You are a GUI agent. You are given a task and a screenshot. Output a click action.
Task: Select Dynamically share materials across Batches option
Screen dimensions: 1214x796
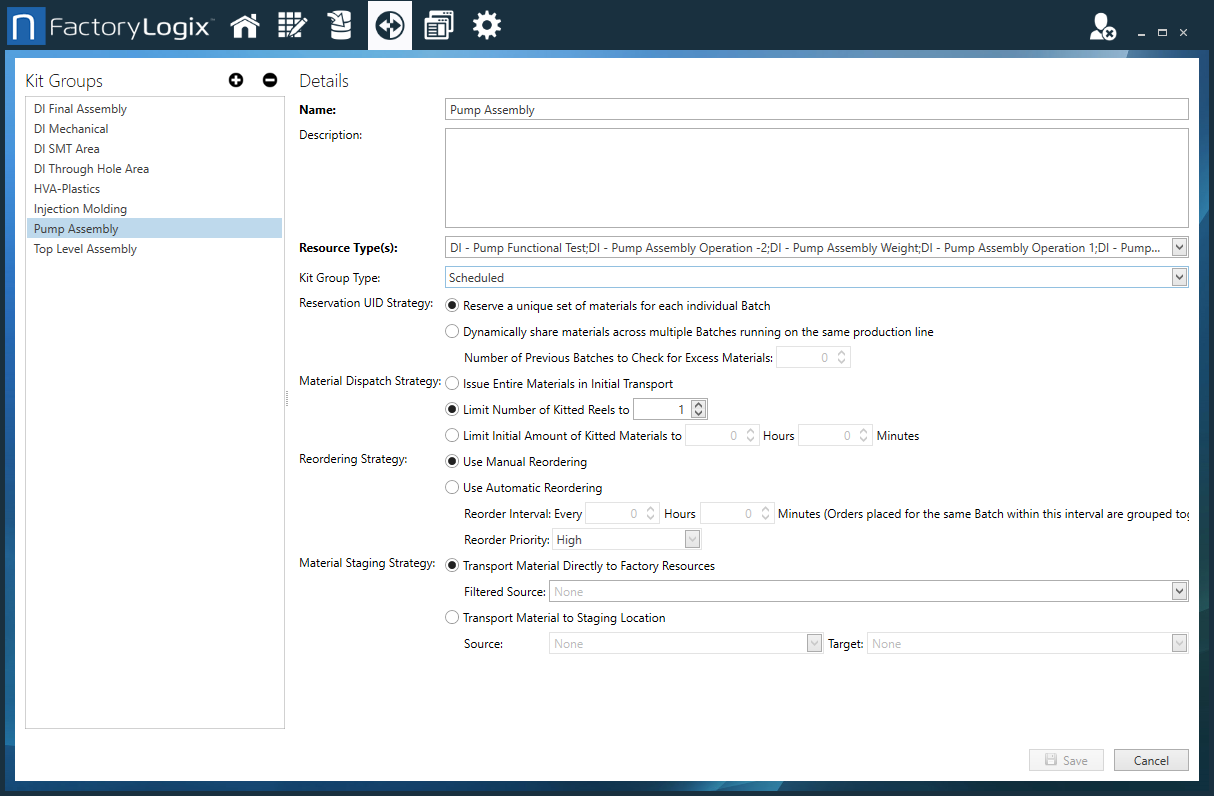click(453, 332)
